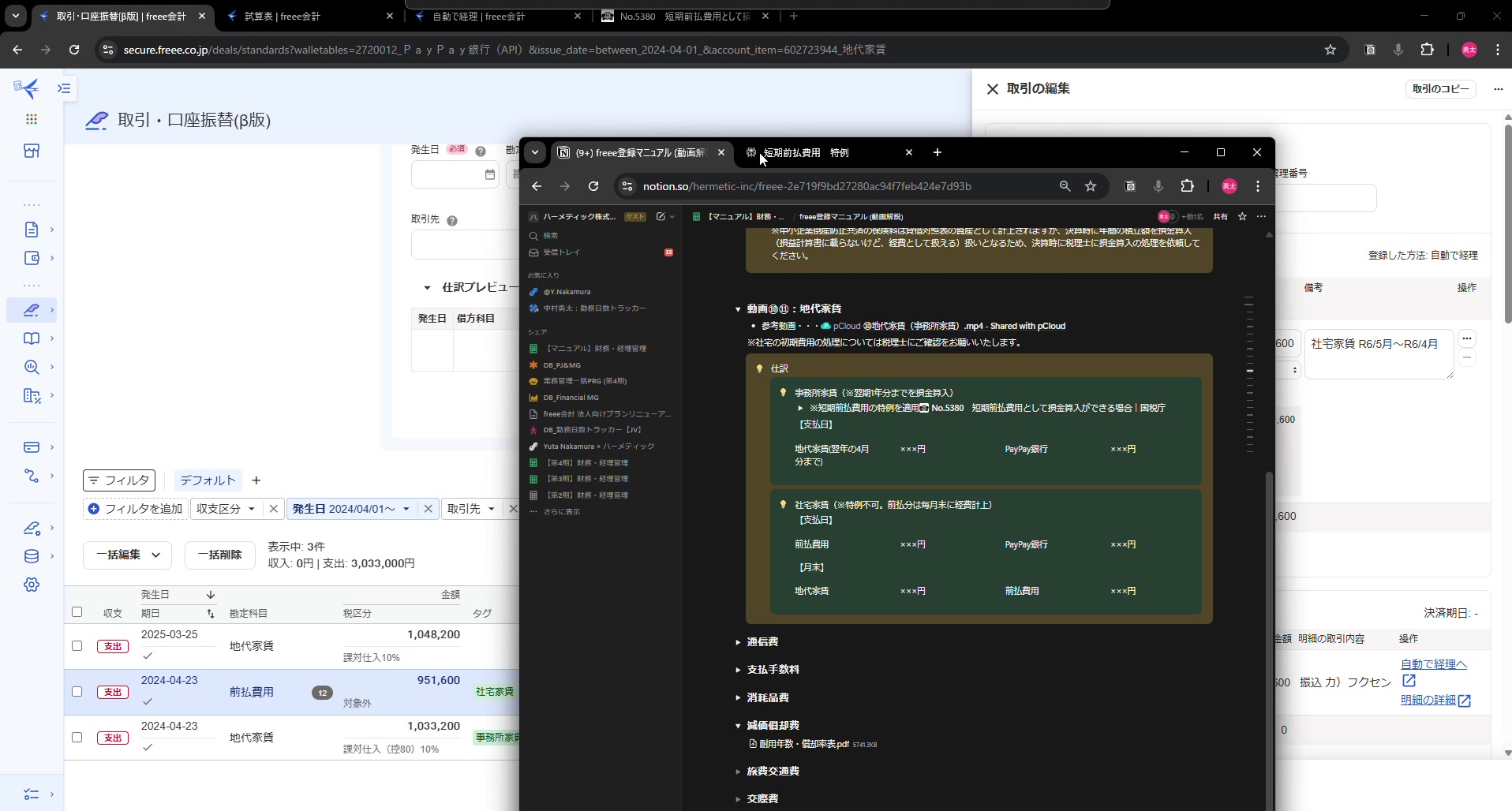This screenshot has width=1512, height=811.
Task: Check the 2025-03-25 地代家賃 row checkbox
Action: [x=77, y=645]
